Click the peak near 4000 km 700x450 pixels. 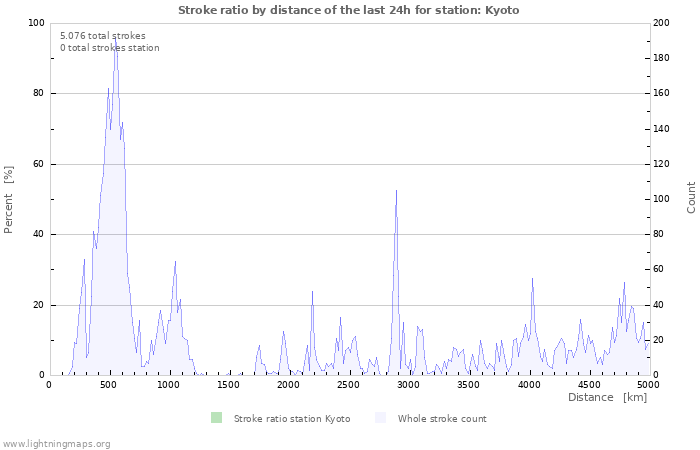[532, 282]
